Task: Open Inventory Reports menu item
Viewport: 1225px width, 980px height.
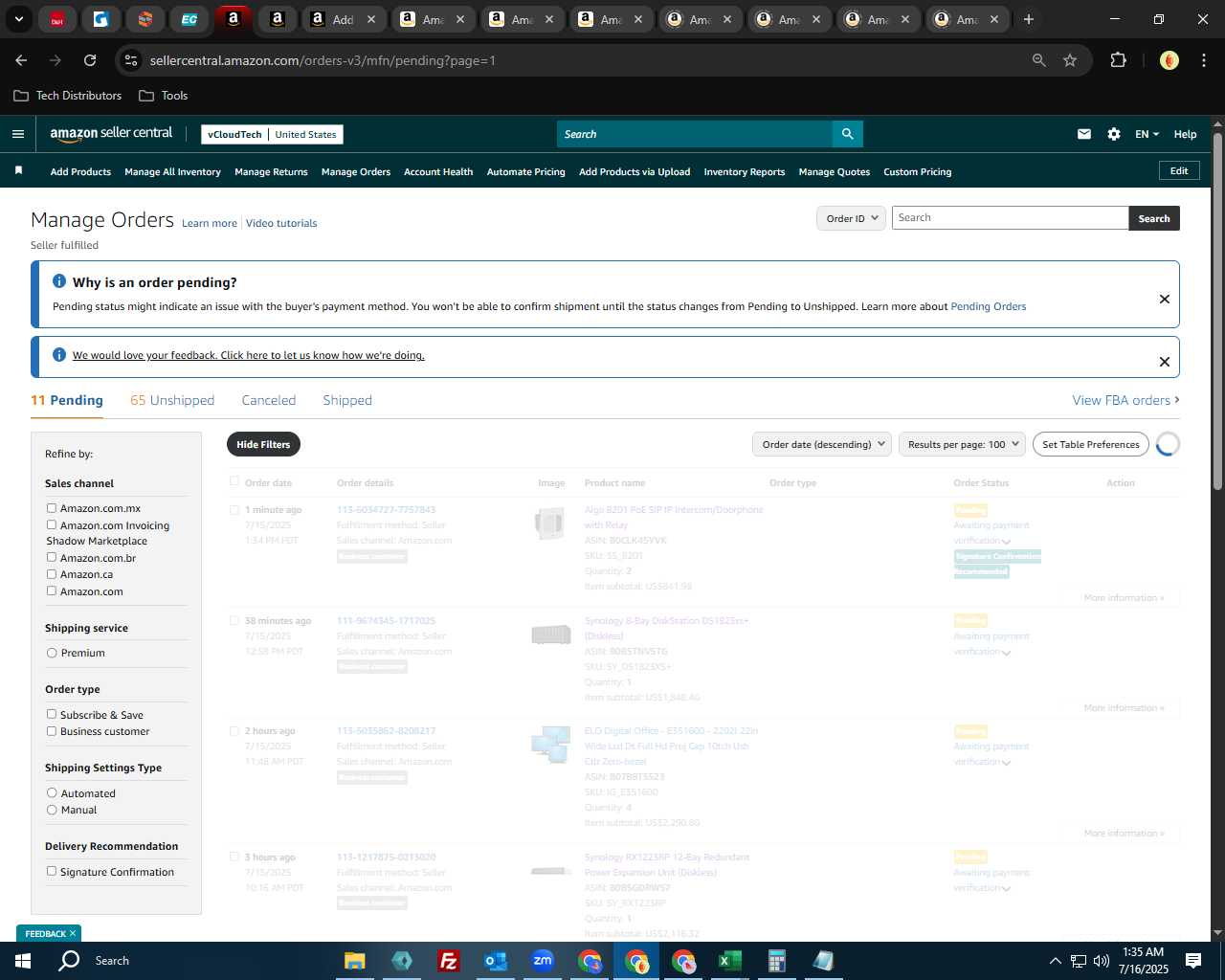Action: 745,172
